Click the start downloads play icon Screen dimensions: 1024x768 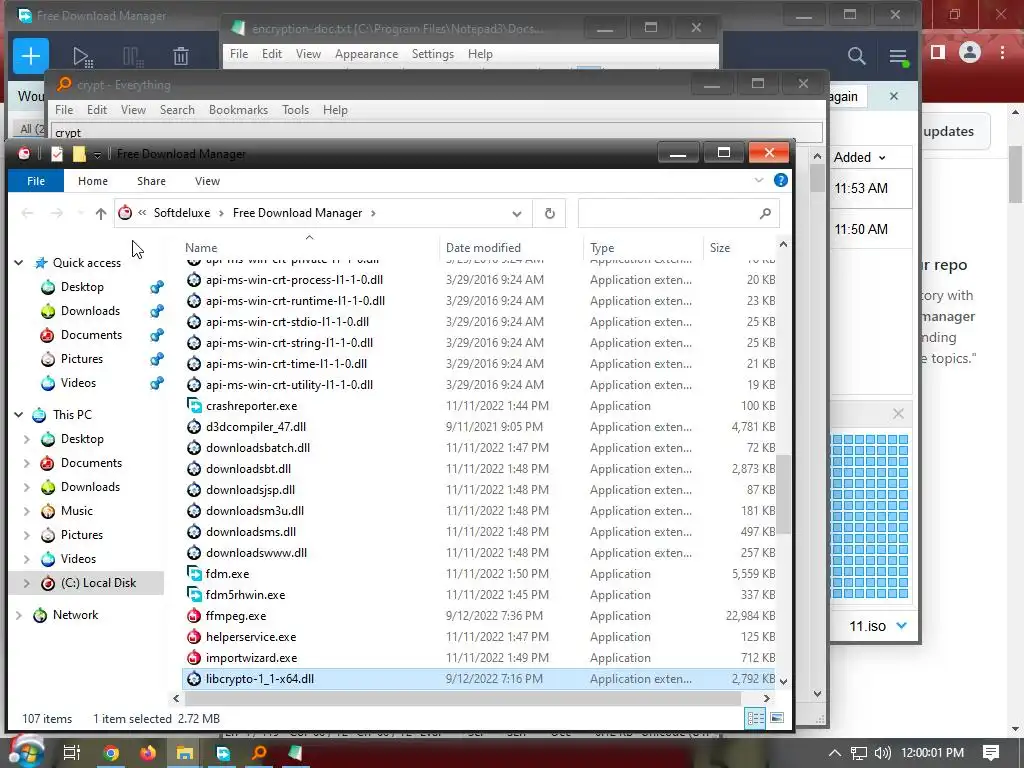pos(82,57)
